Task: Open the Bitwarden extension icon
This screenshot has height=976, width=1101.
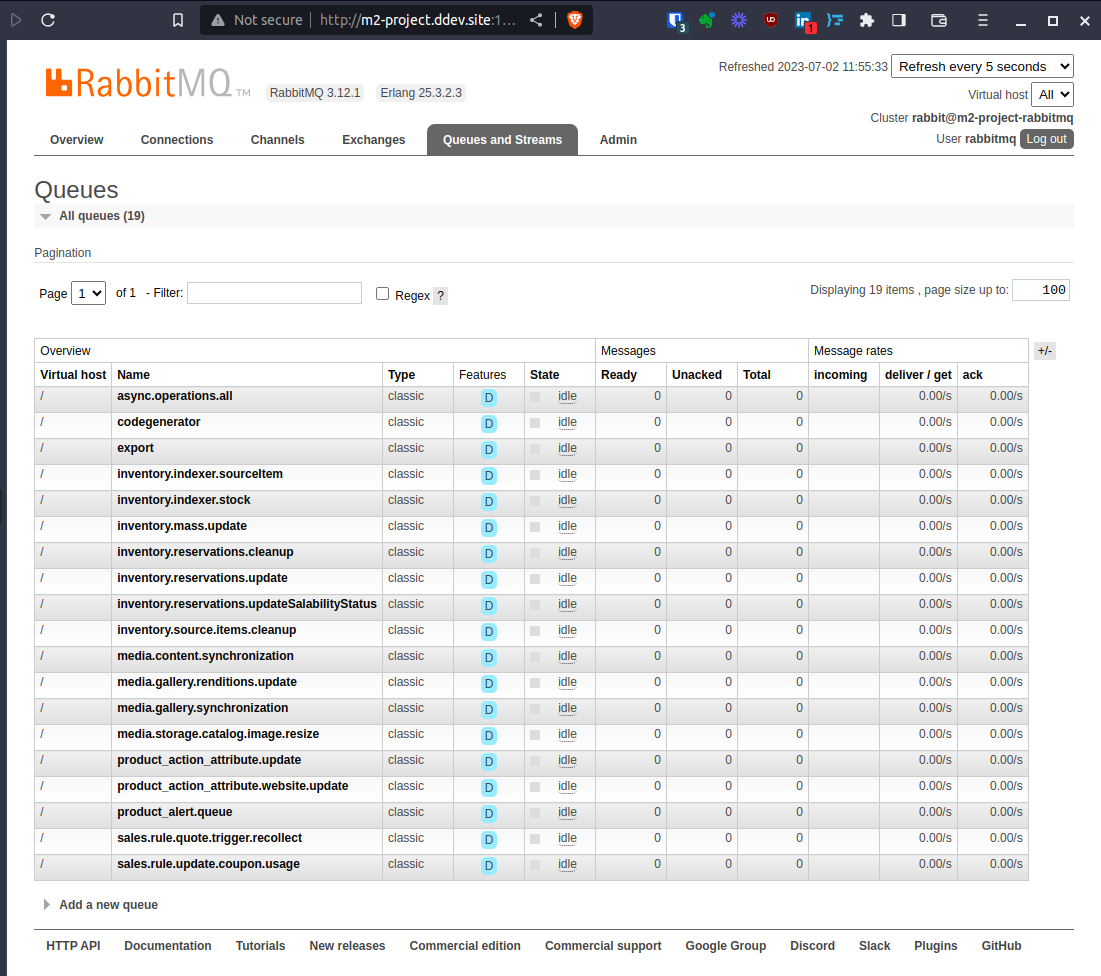Action: (x=675, y=20)
